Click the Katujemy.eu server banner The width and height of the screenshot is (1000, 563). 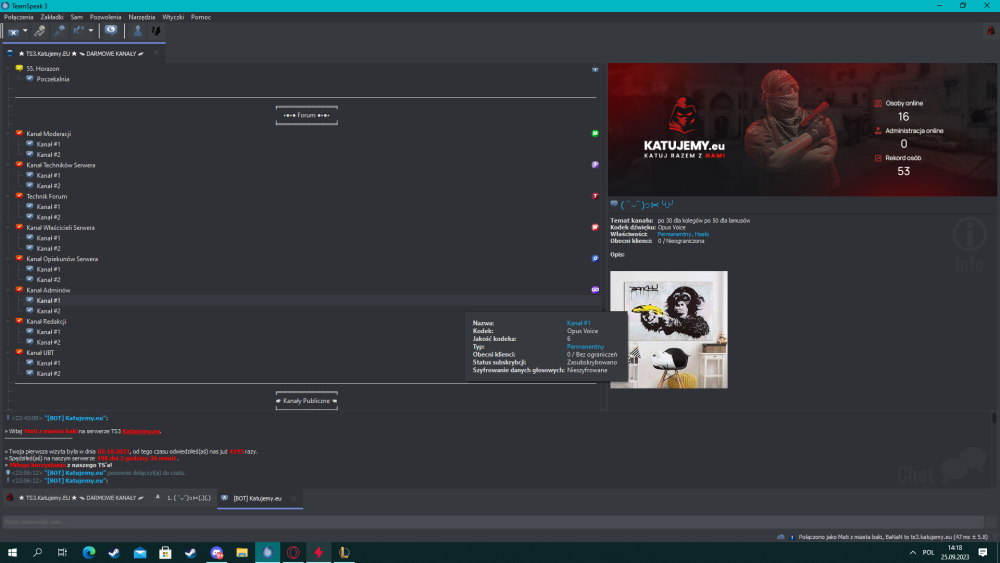coord(802,129)
